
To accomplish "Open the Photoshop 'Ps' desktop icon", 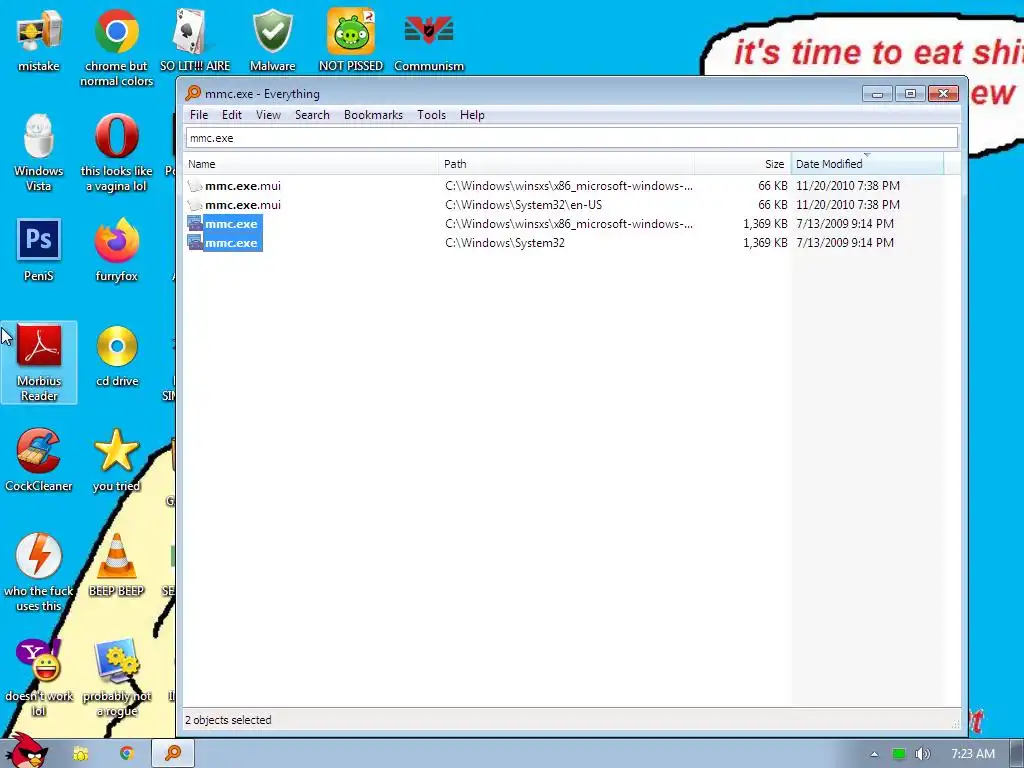I will (39, 249).
